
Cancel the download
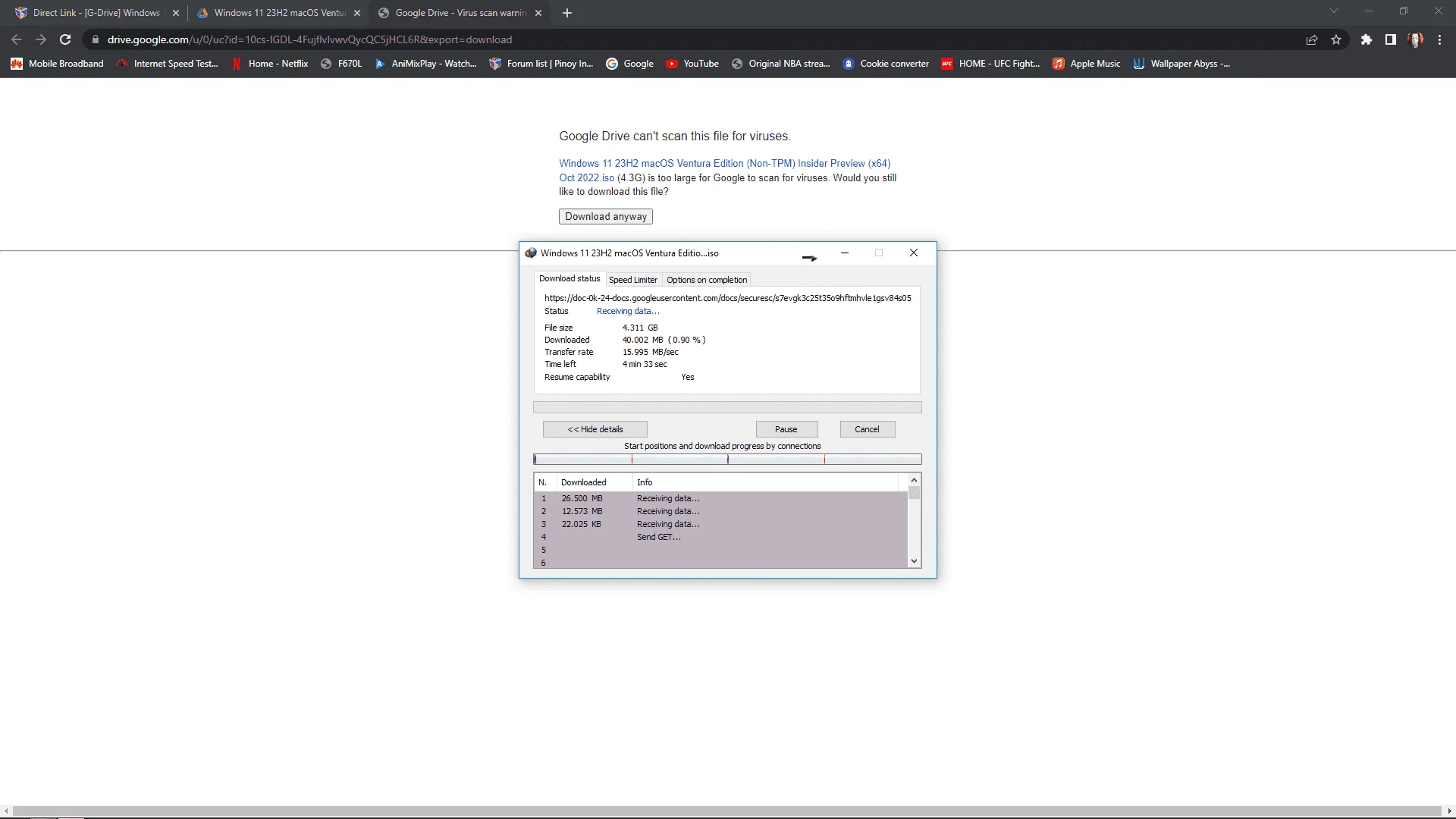point(868,429)
